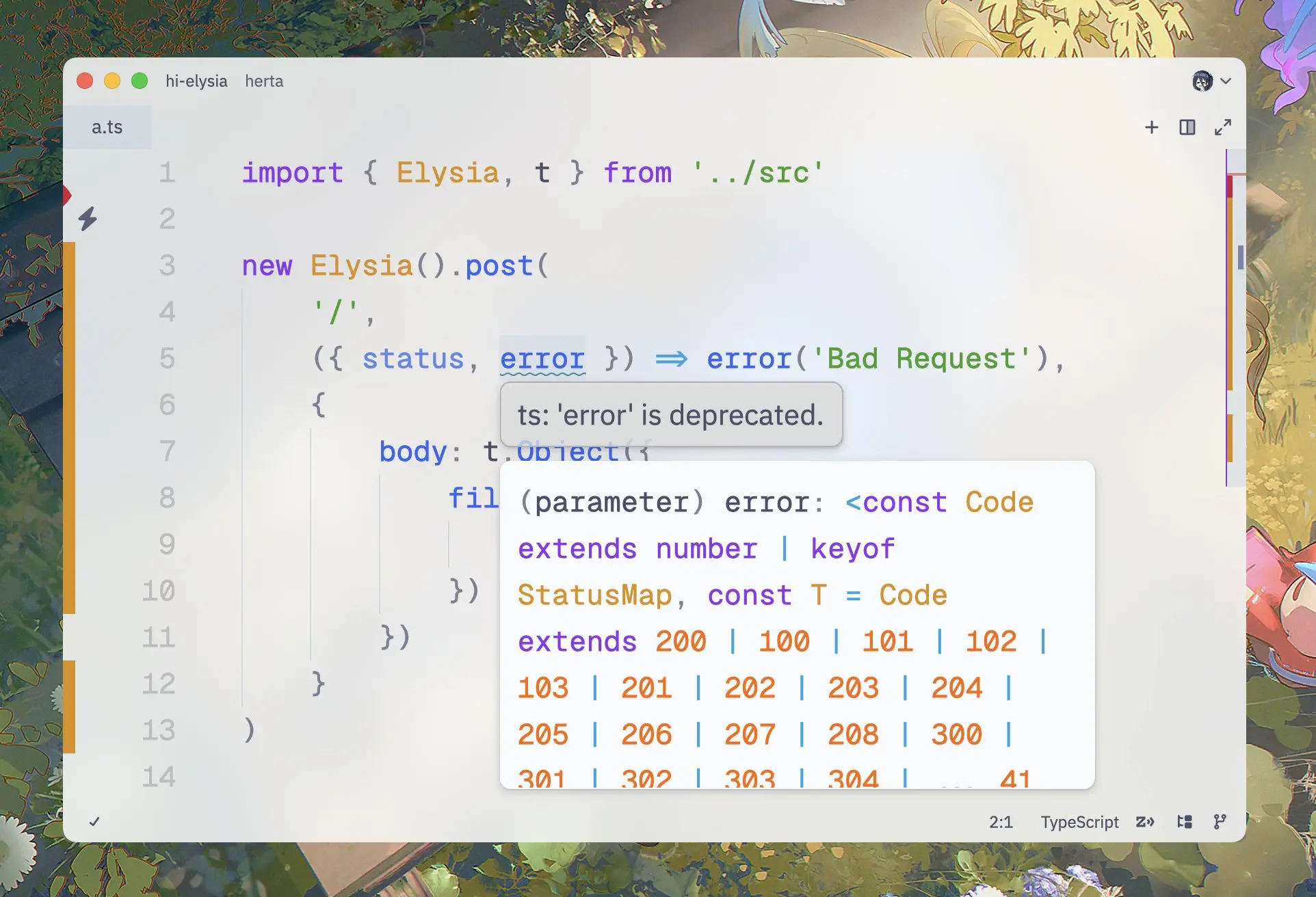Expand the editor with the diagonal arrows icon

click(1224, 127)
